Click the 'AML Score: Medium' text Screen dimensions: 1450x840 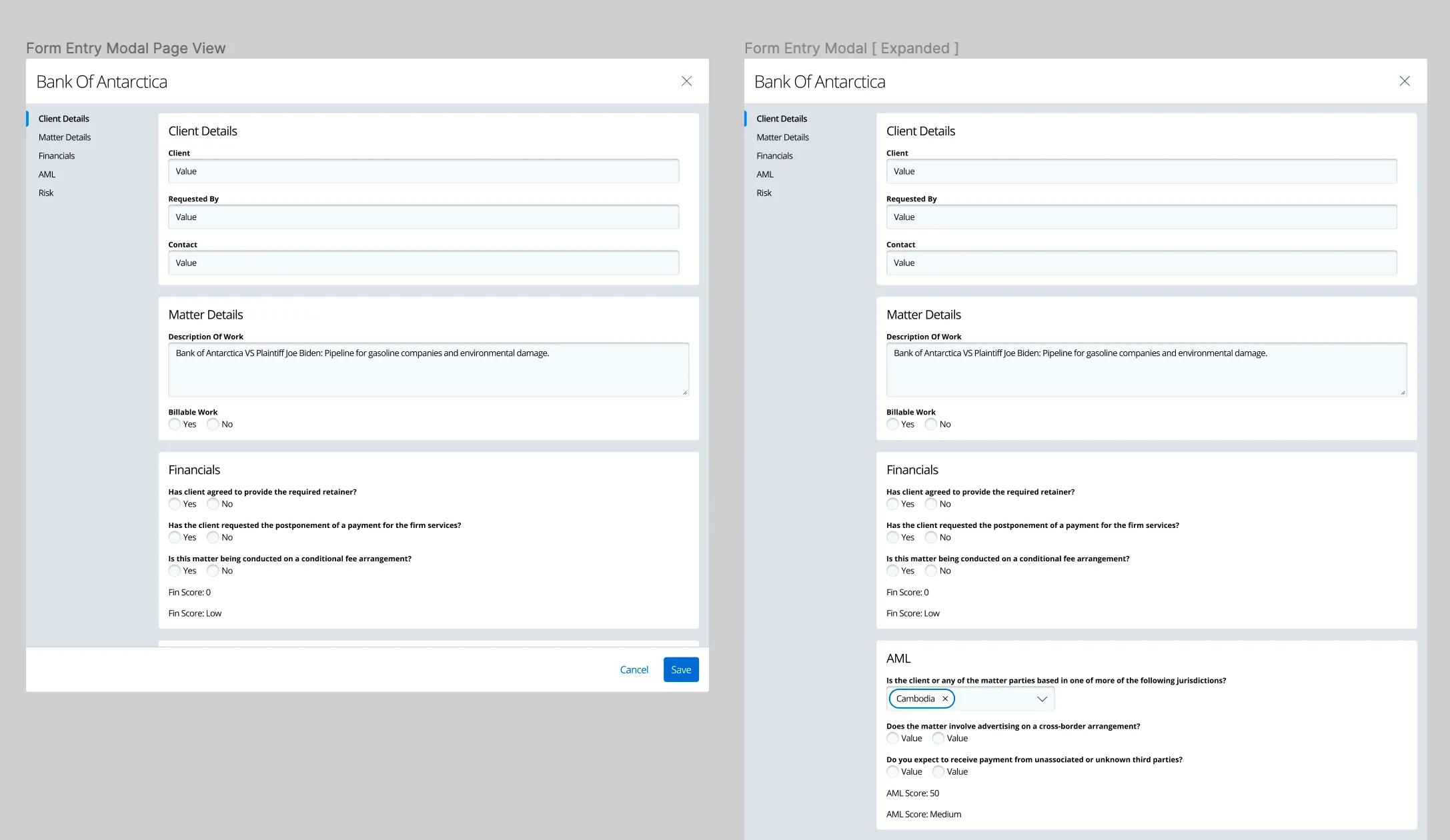click(924, 815)
